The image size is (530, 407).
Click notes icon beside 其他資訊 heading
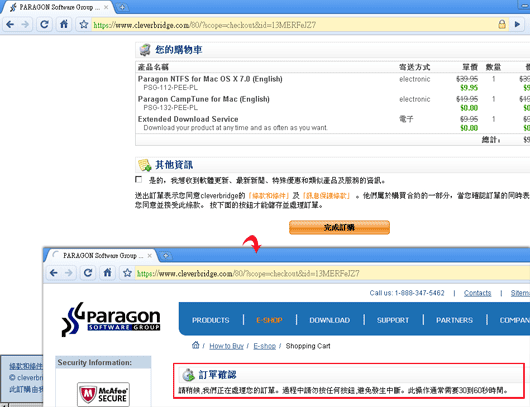pos(145,165)
